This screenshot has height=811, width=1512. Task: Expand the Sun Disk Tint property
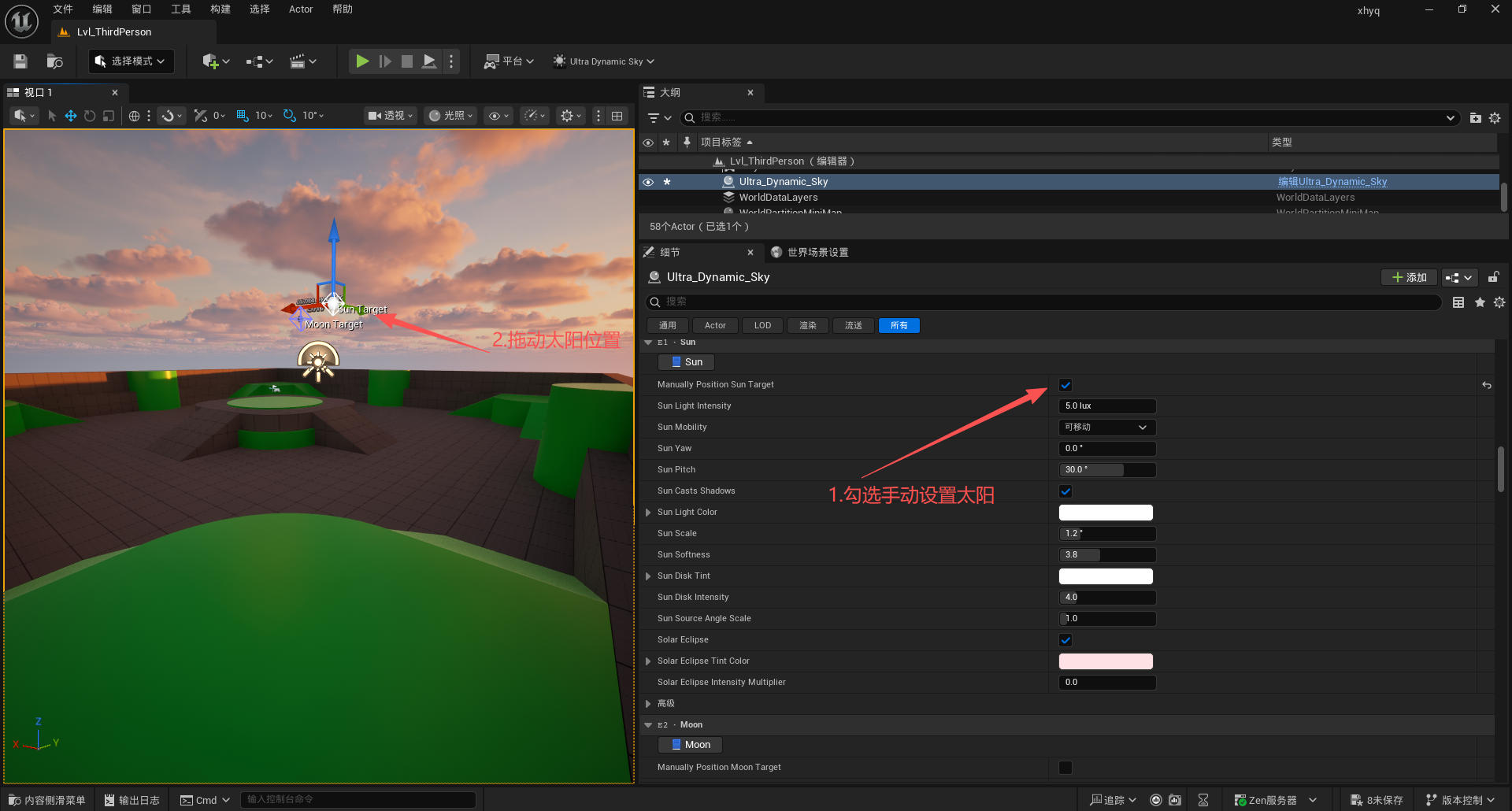pyautogui.click(x=648, y=576)
